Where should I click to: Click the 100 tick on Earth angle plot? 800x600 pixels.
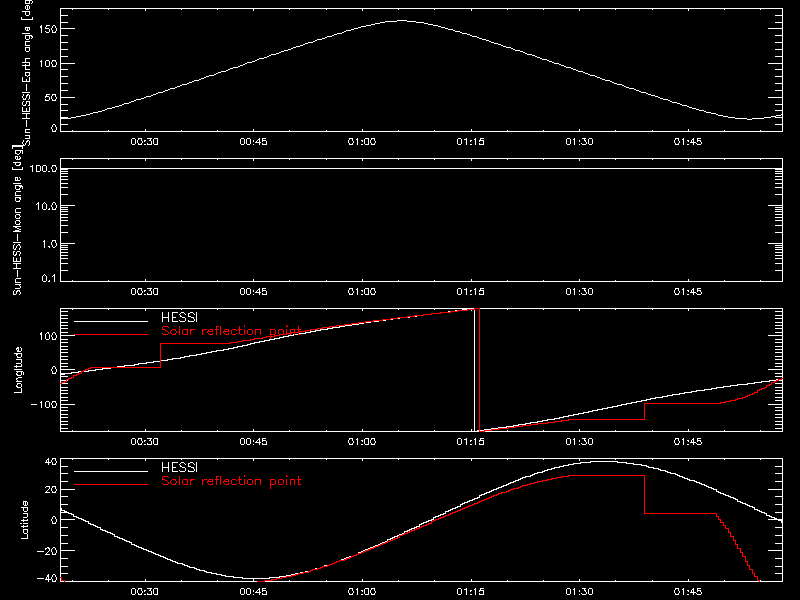pyautogui.click(x=48, y=64)
